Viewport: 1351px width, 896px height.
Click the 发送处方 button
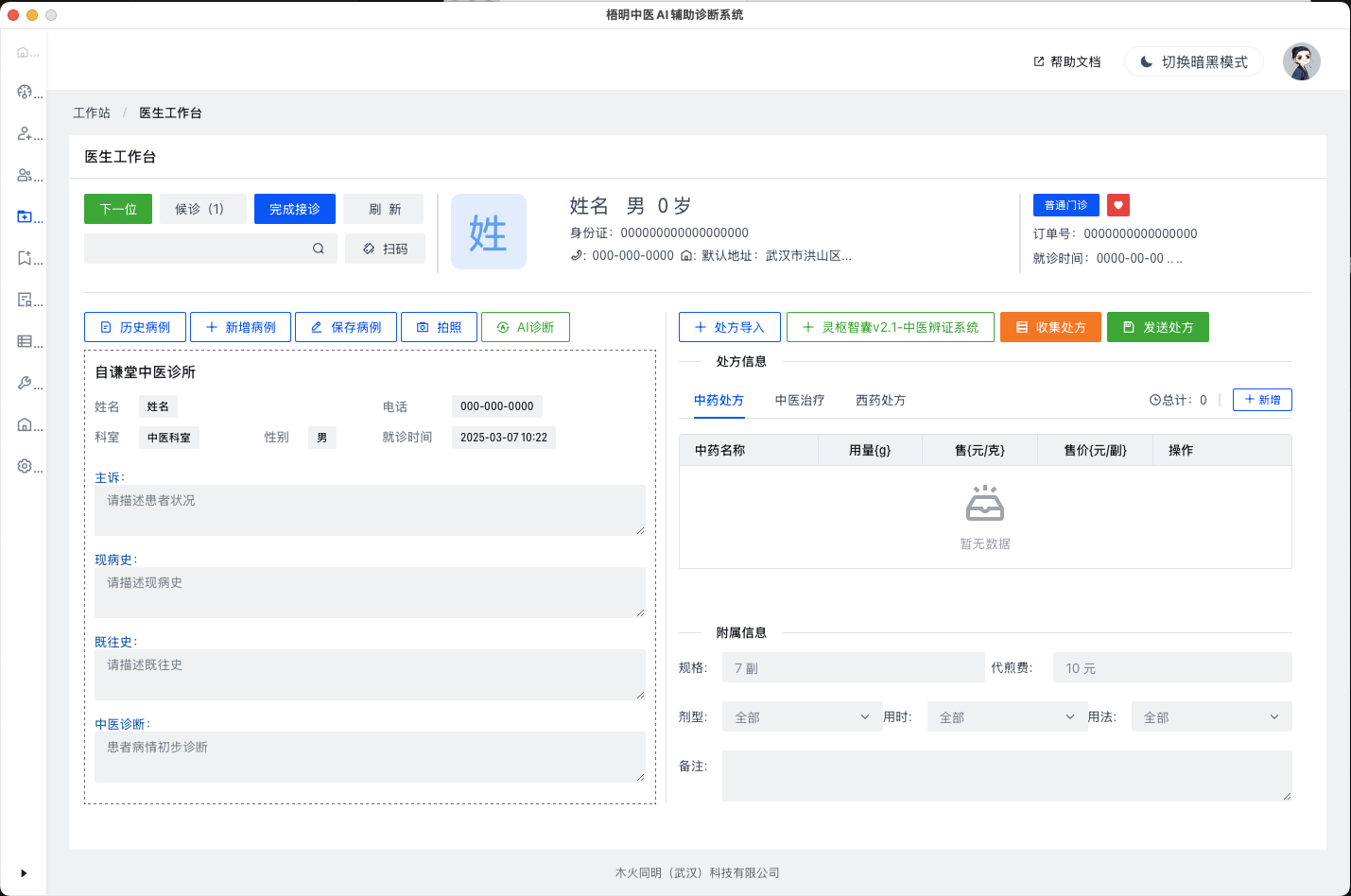(x=1157, y=327)
